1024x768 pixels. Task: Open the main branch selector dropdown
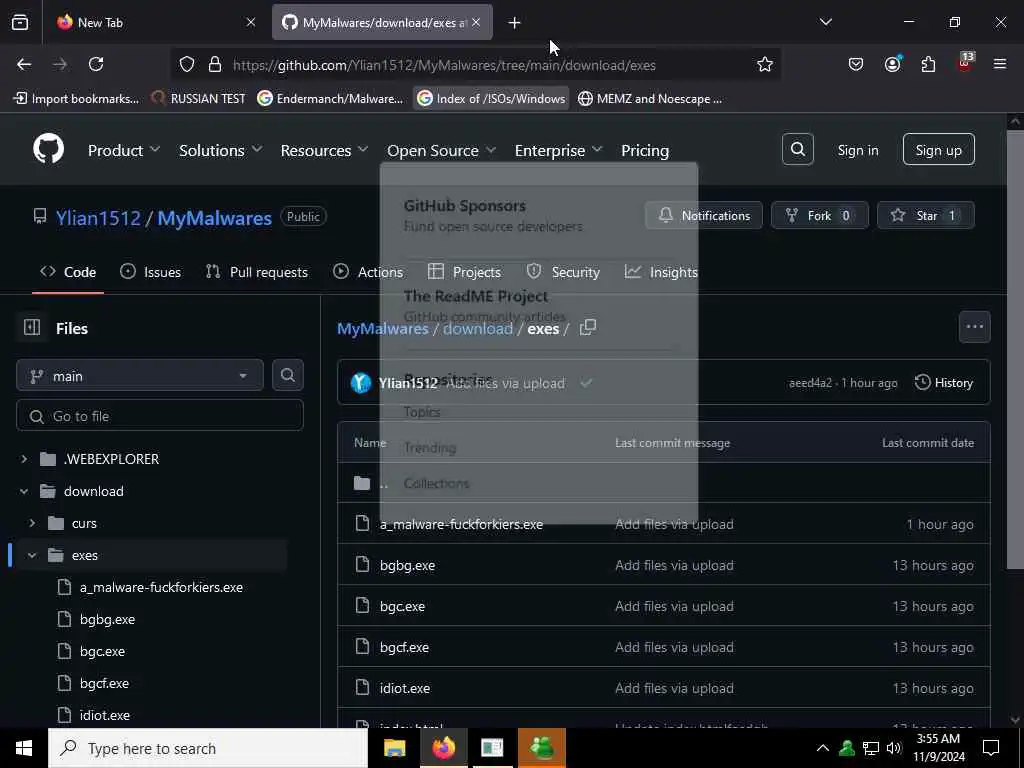click(x=140, y=376)
